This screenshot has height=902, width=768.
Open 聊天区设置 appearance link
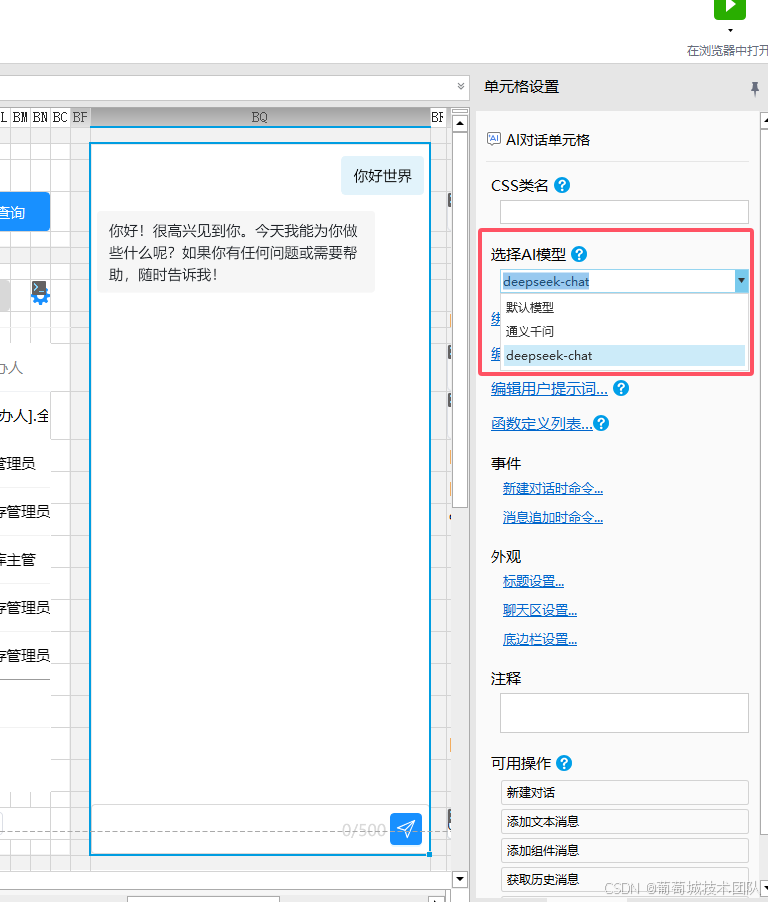pos(540,610)
